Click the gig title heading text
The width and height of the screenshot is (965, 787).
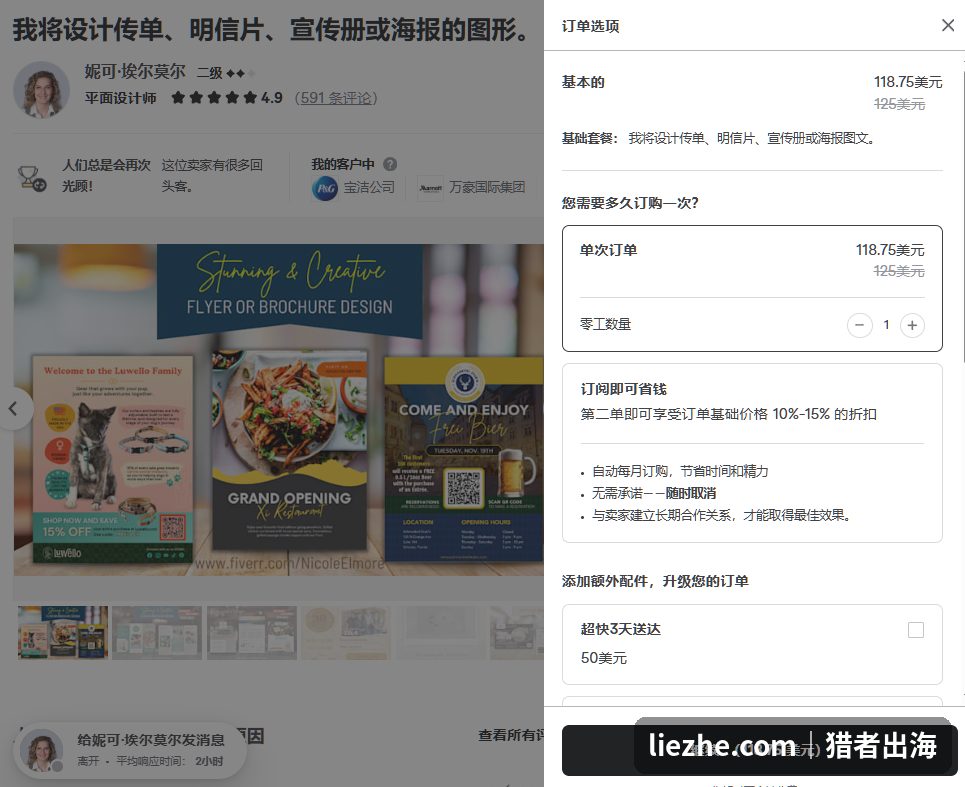coord(271,30)
